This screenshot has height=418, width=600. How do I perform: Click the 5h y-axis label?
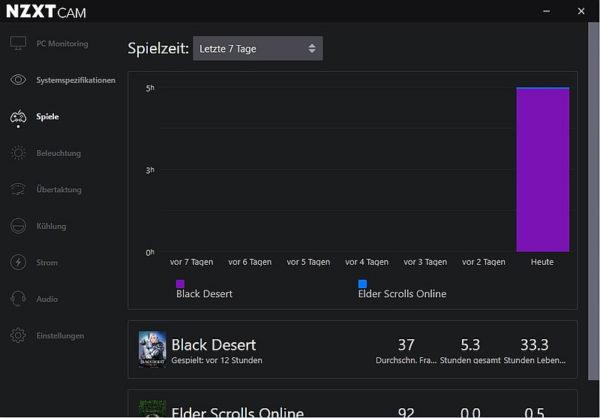click(150, 88)
